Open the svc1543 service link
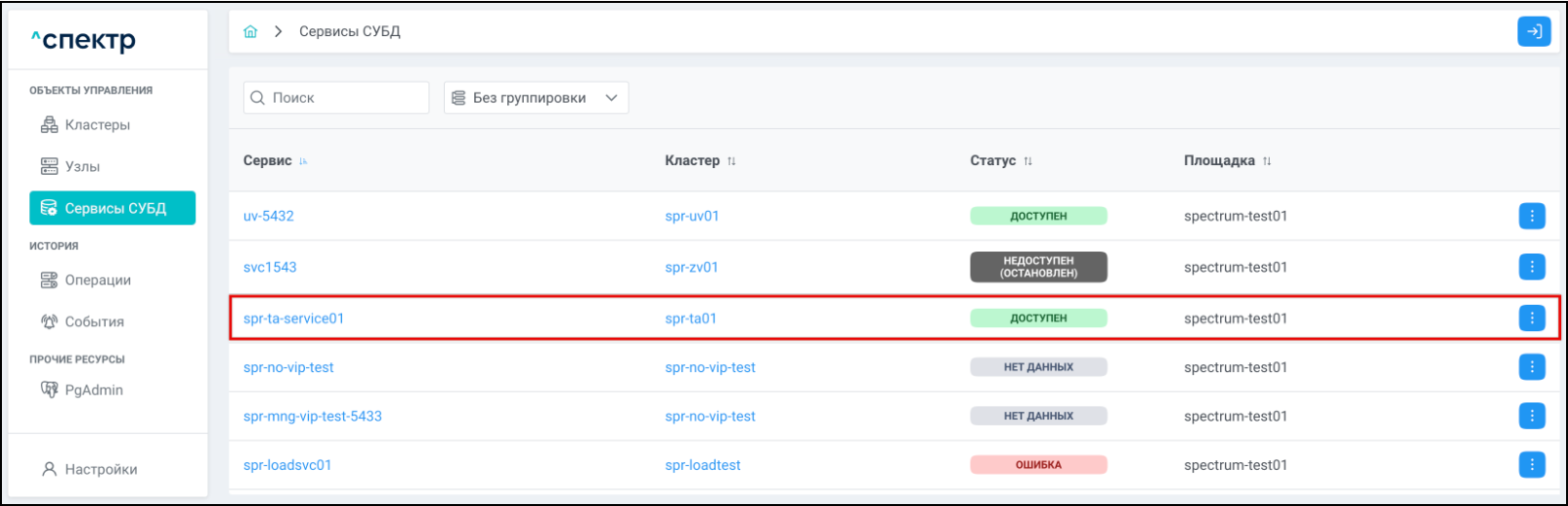The width and height of the screenshot is (1568, 506). (x=270, y=267)
